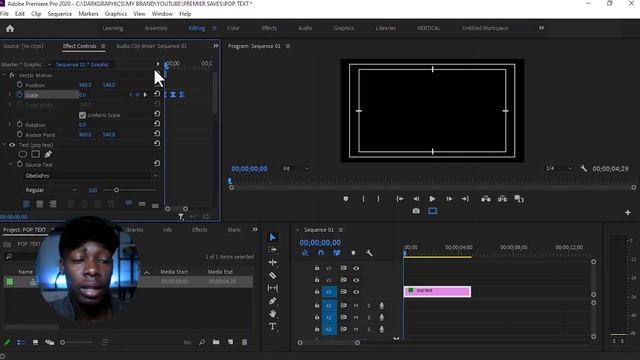Toggle Rotation animation stopwatch
This screenshot has width=640, height=360.
pyautogui.click(x=20, y=124)
